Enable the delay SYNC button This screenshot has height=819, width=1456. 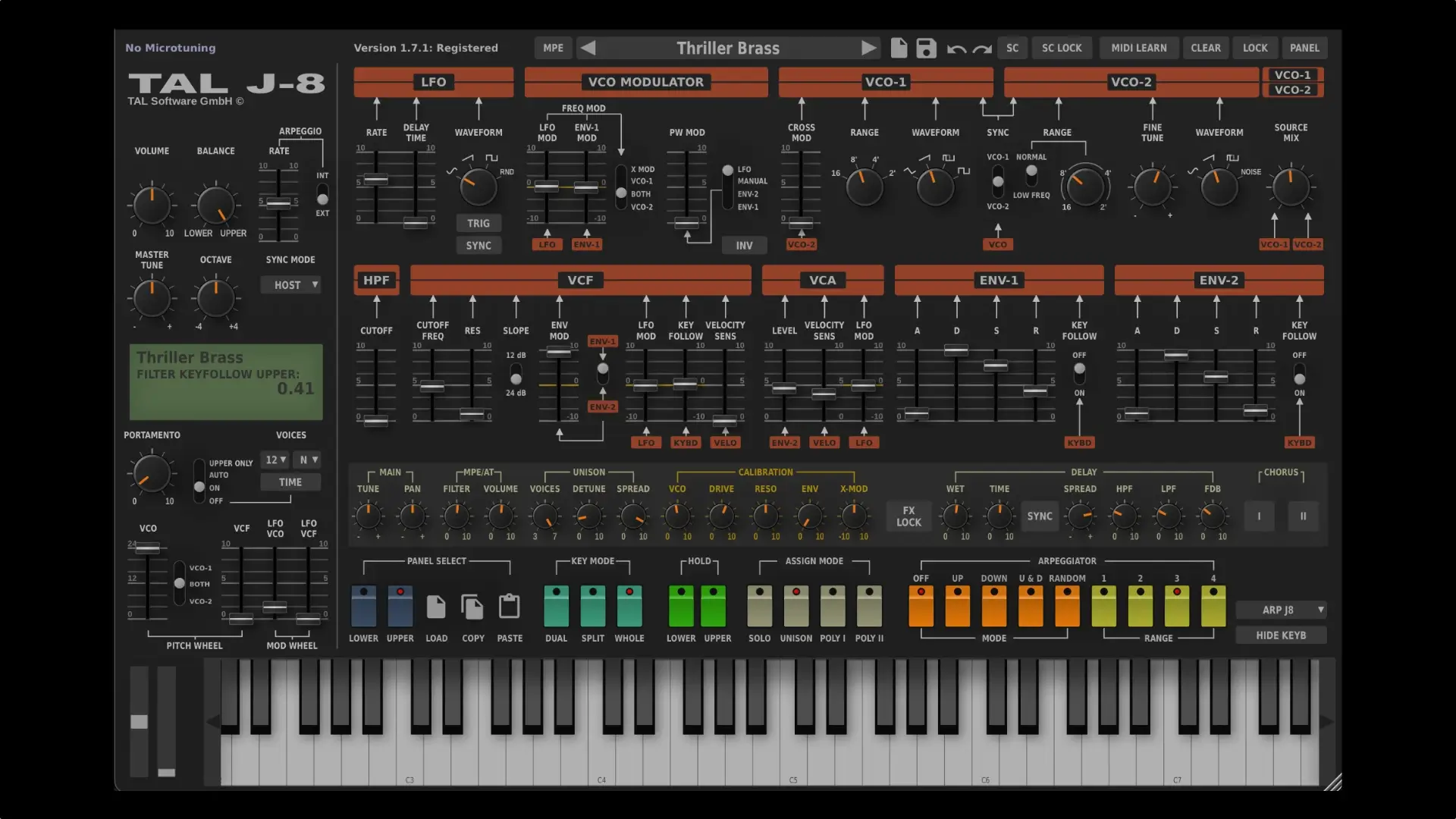(x=1039, y=516)
